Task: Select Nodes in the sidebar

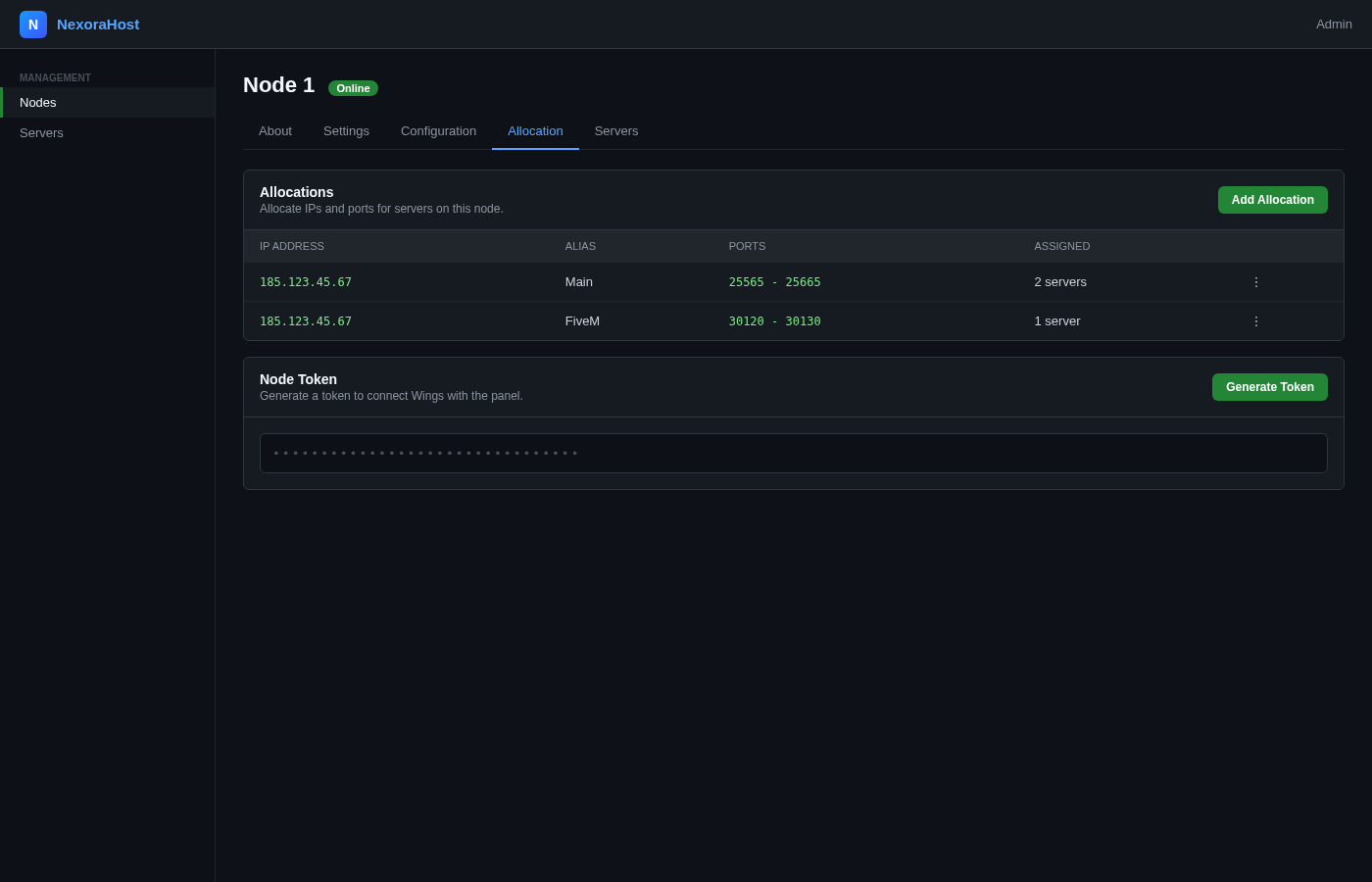Action: click(x=108, y=103)
